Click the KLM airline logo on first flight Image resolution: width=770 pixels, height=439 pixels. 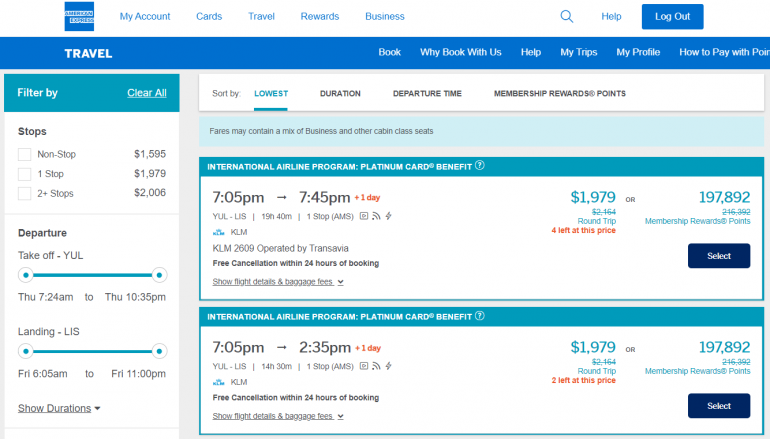click(219, 232)
